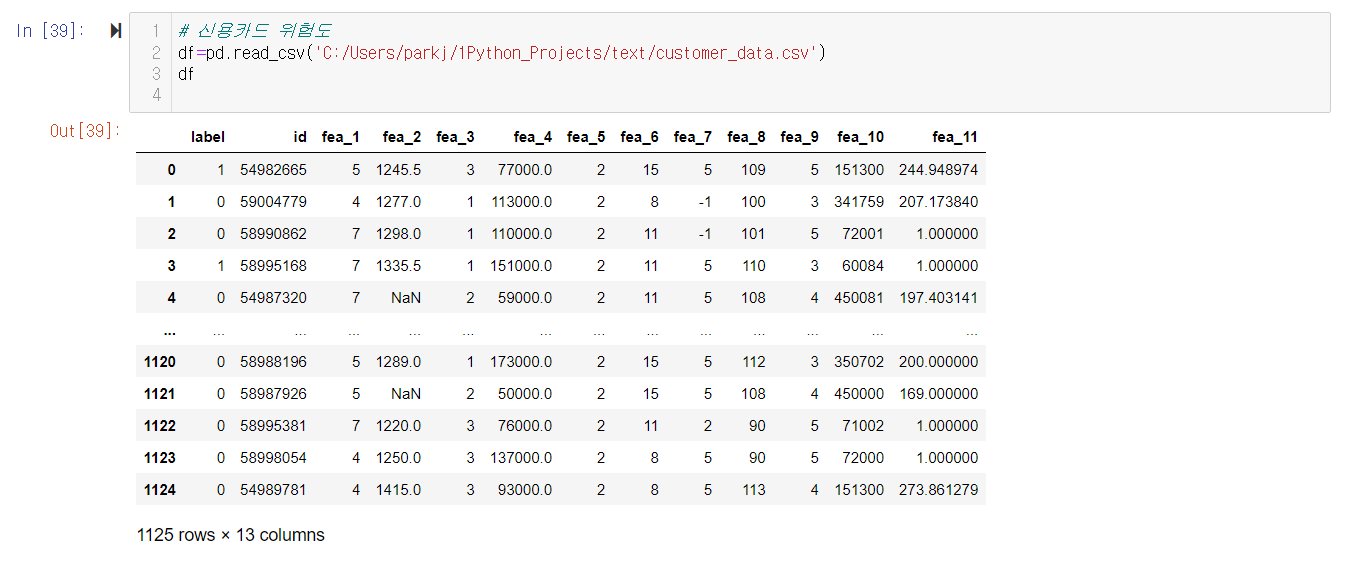
Task: Click fea_4 value 151000.0
Action: tap(521, 266)
